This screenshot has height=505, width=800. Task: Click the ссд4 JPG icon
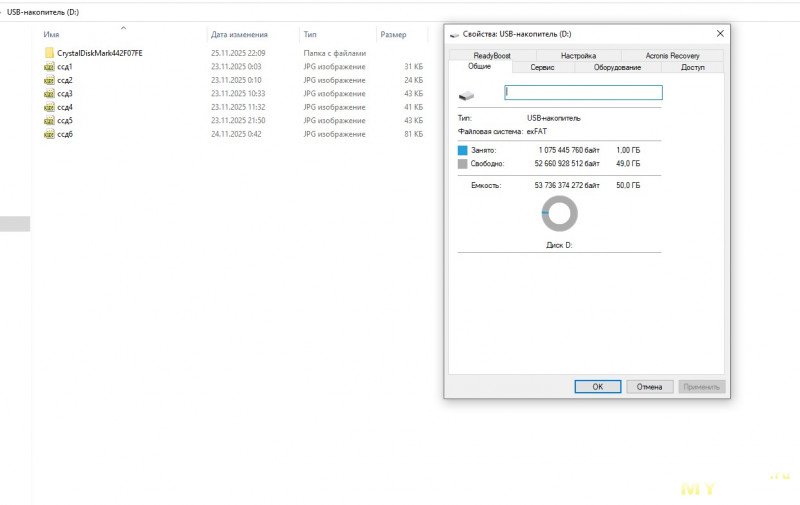click(49, 107)
